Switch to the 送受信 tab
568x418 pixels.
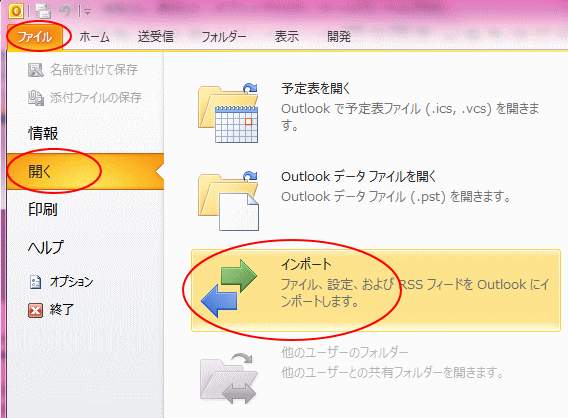tap(156, 37)
